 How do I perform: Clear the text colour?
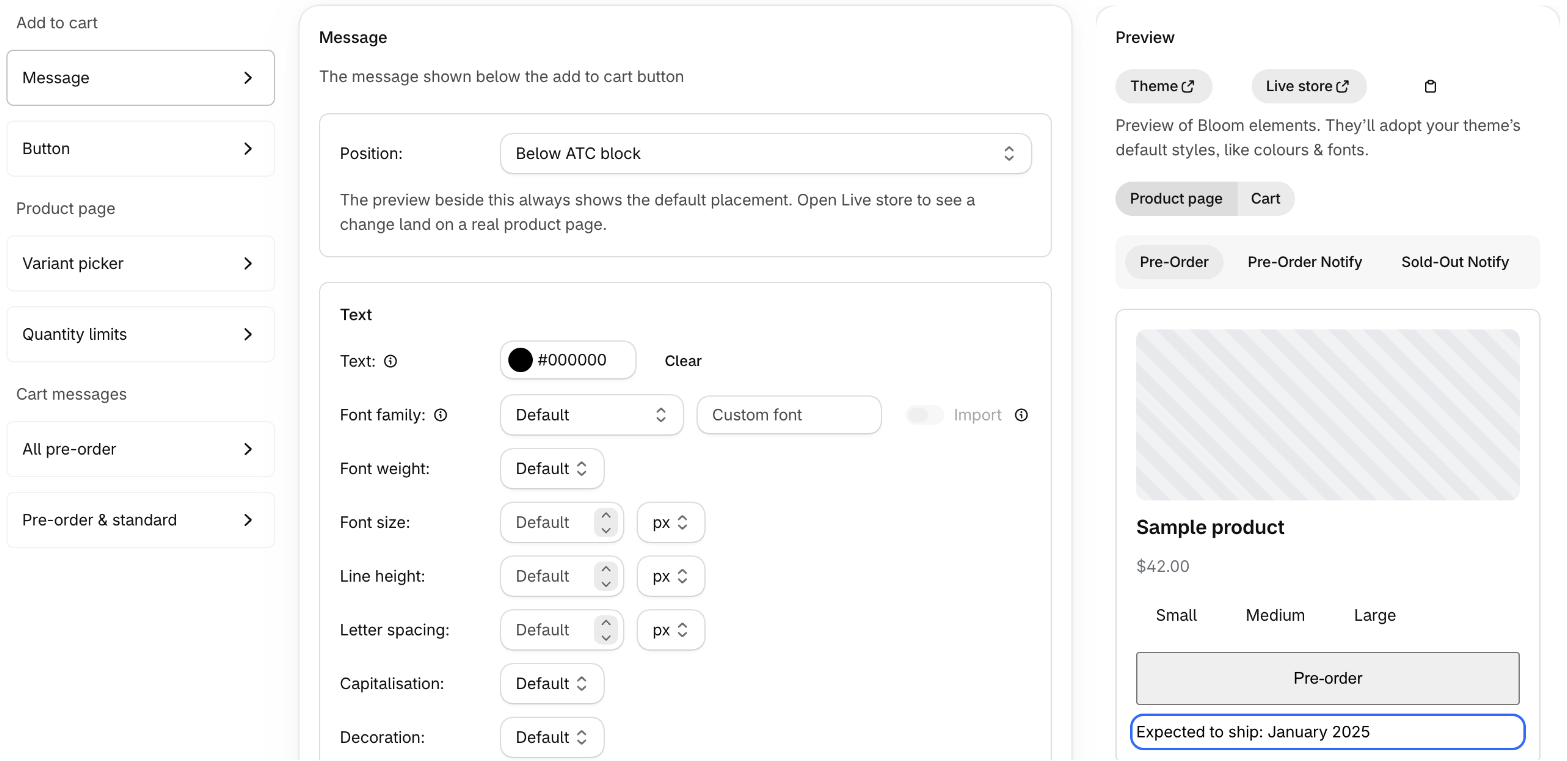point(683,361)
